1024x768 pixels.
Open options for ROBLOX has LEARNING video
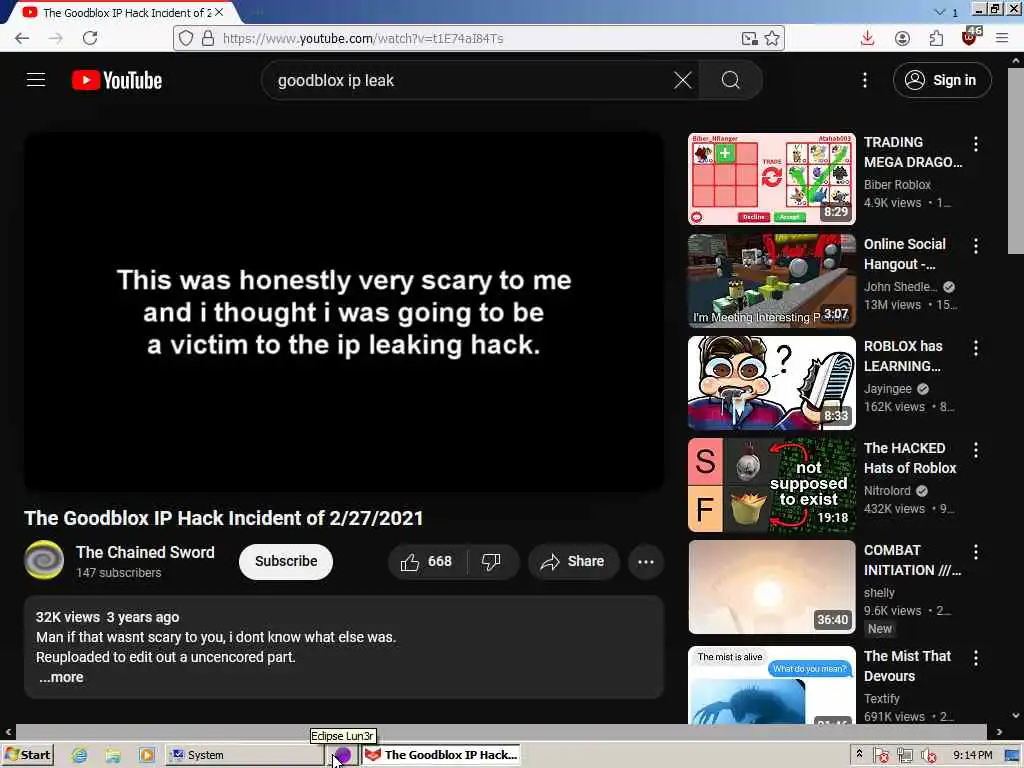pyautogui.click(x=976, y=348)
